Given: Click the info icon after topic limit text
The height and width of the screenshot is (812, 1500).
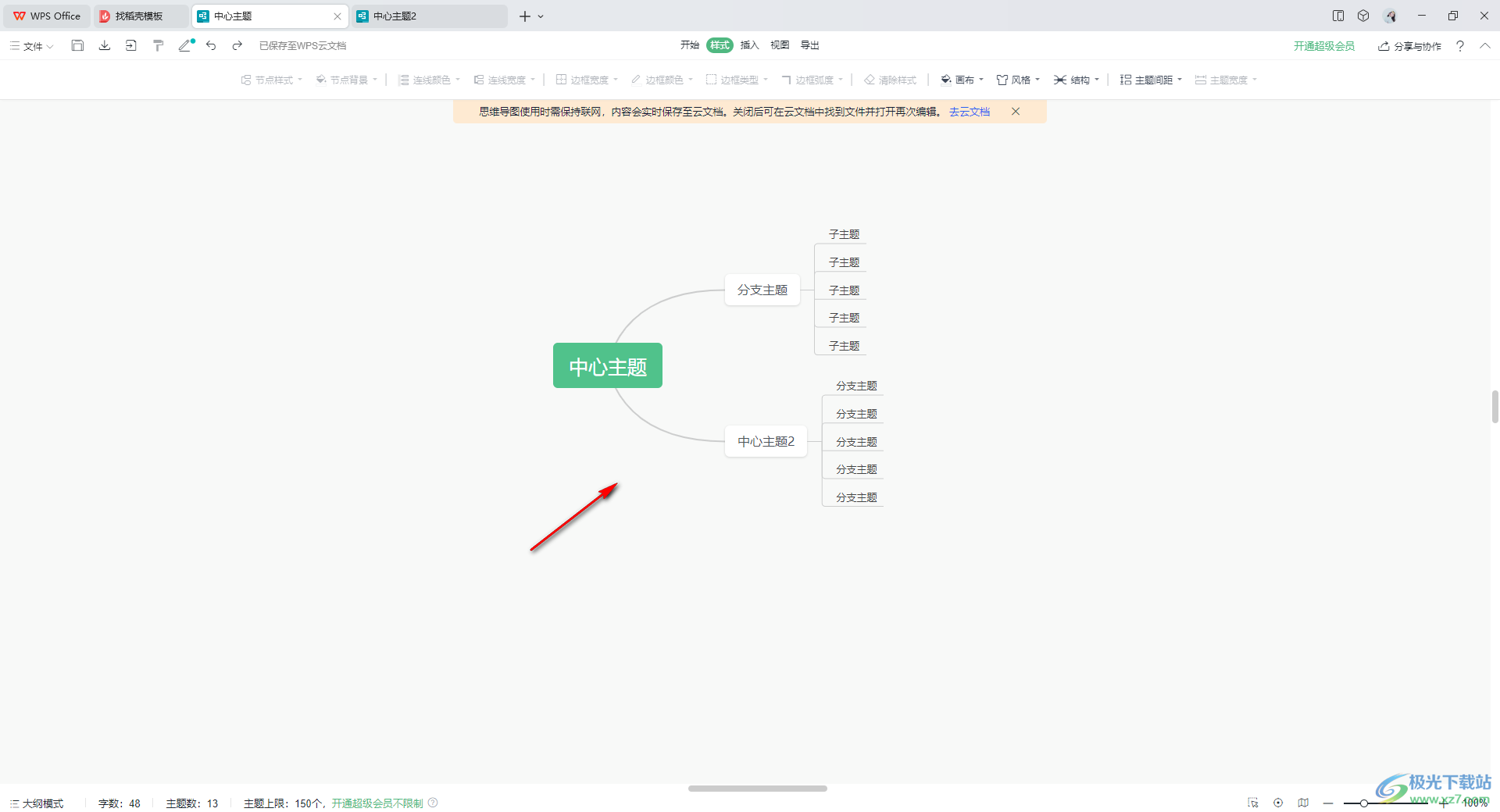Looking at the screenshot, I should pos(433,803).
